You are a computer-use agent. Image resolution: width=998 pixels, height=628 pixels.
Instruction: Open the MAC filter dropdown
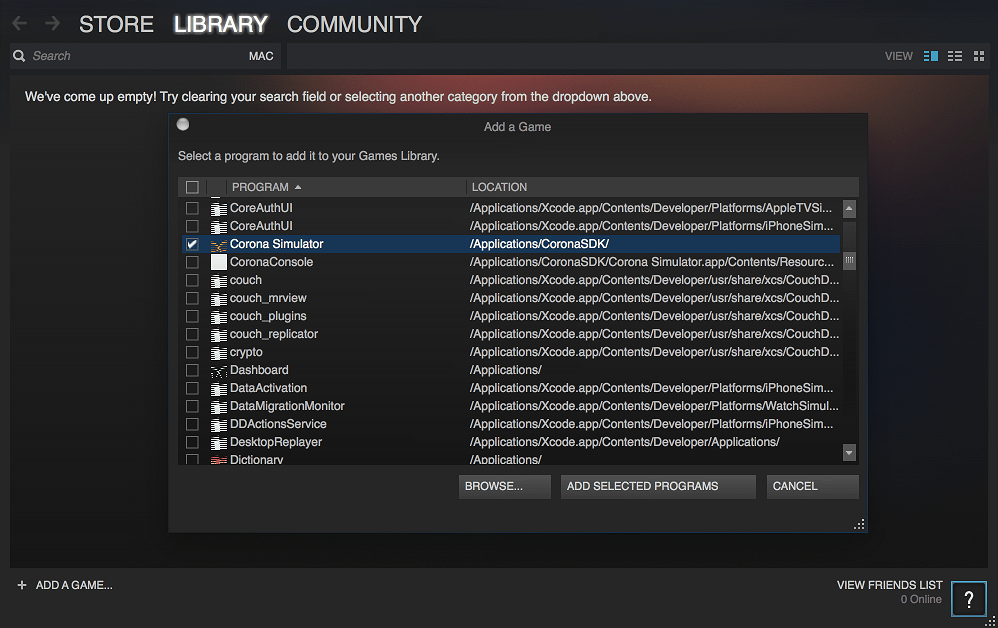[261, 56]
